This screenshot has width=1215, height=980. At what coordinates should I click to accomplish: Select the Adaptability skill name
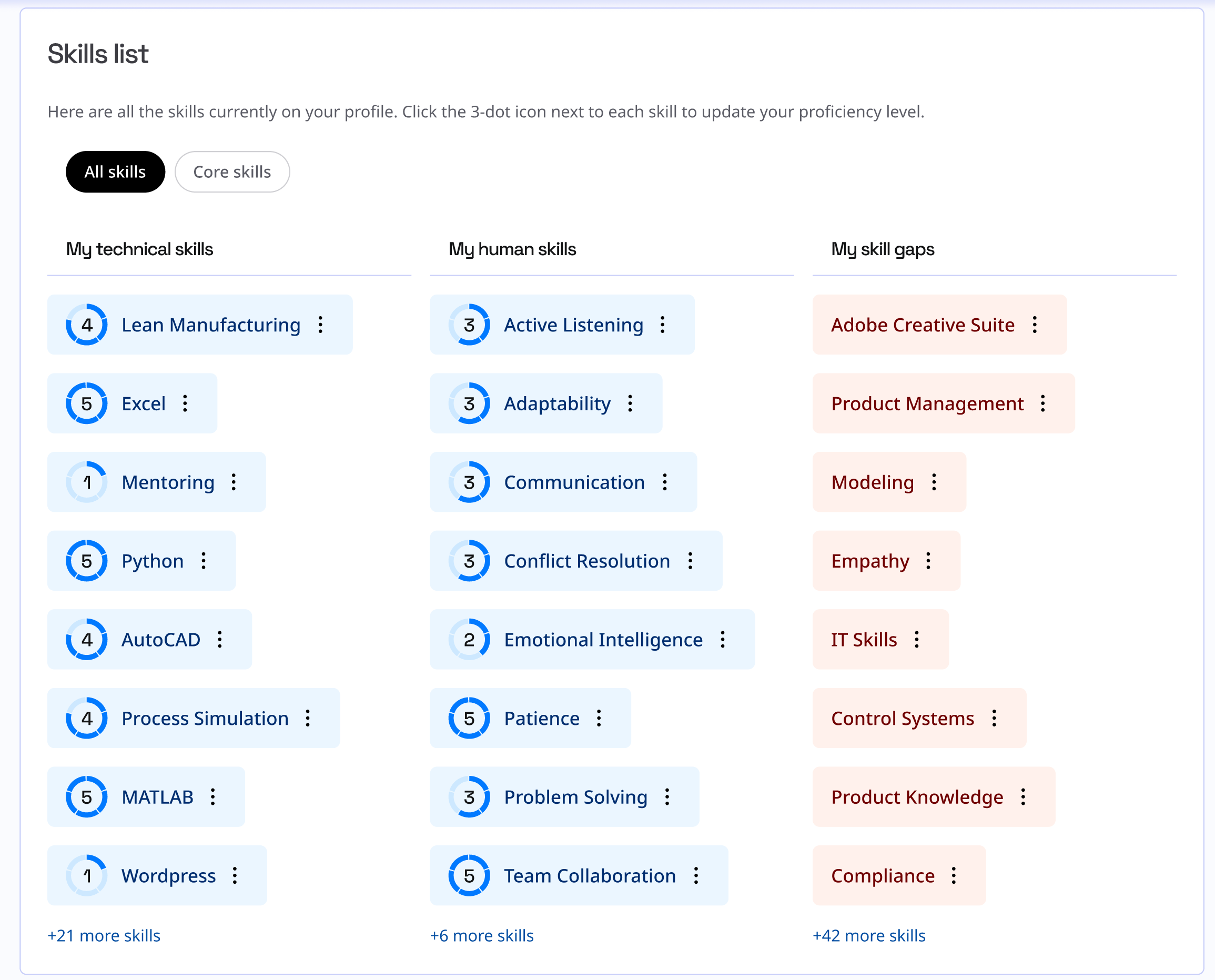558,404
